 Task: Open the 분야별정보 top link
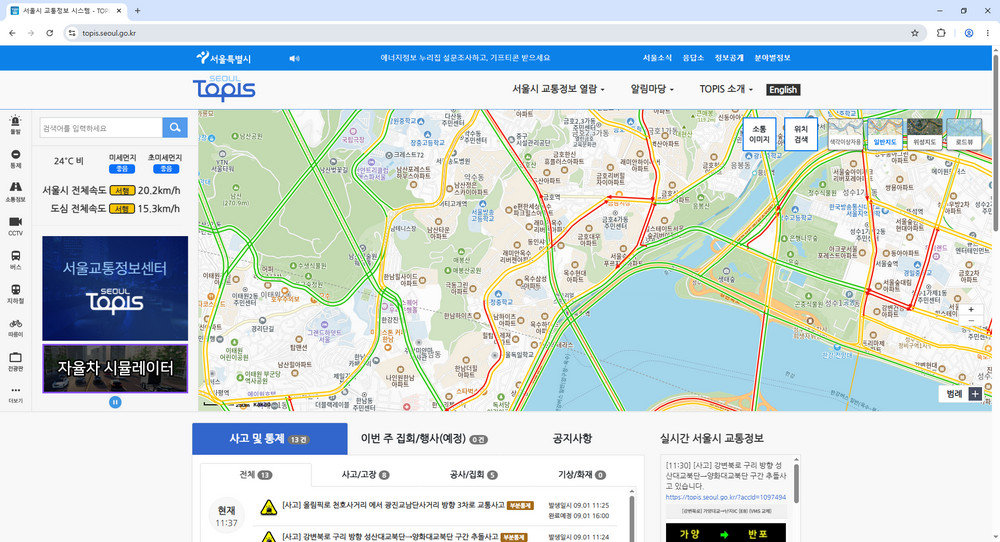[x=772, y=58]
